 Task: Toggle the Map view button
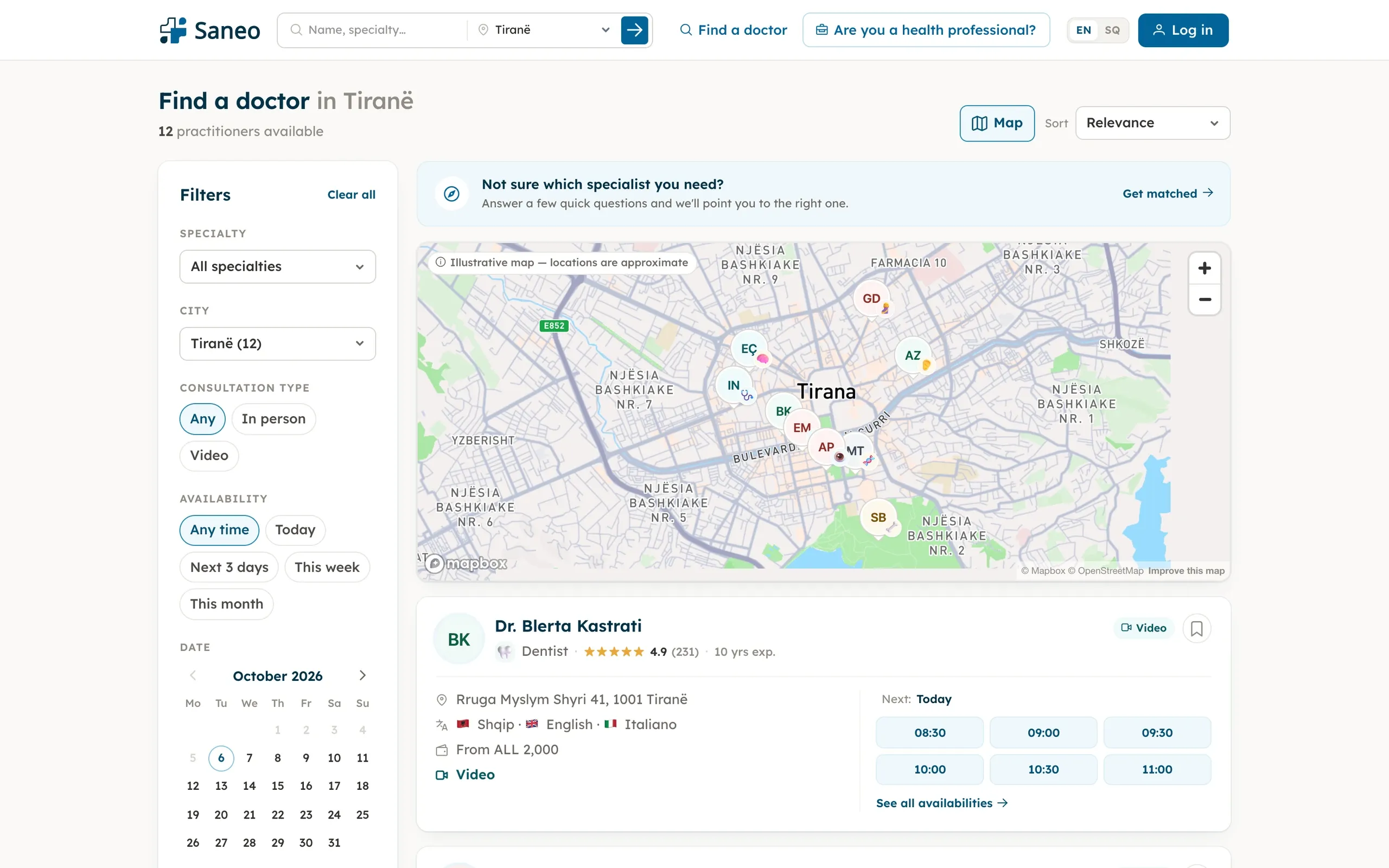point(997,123)
